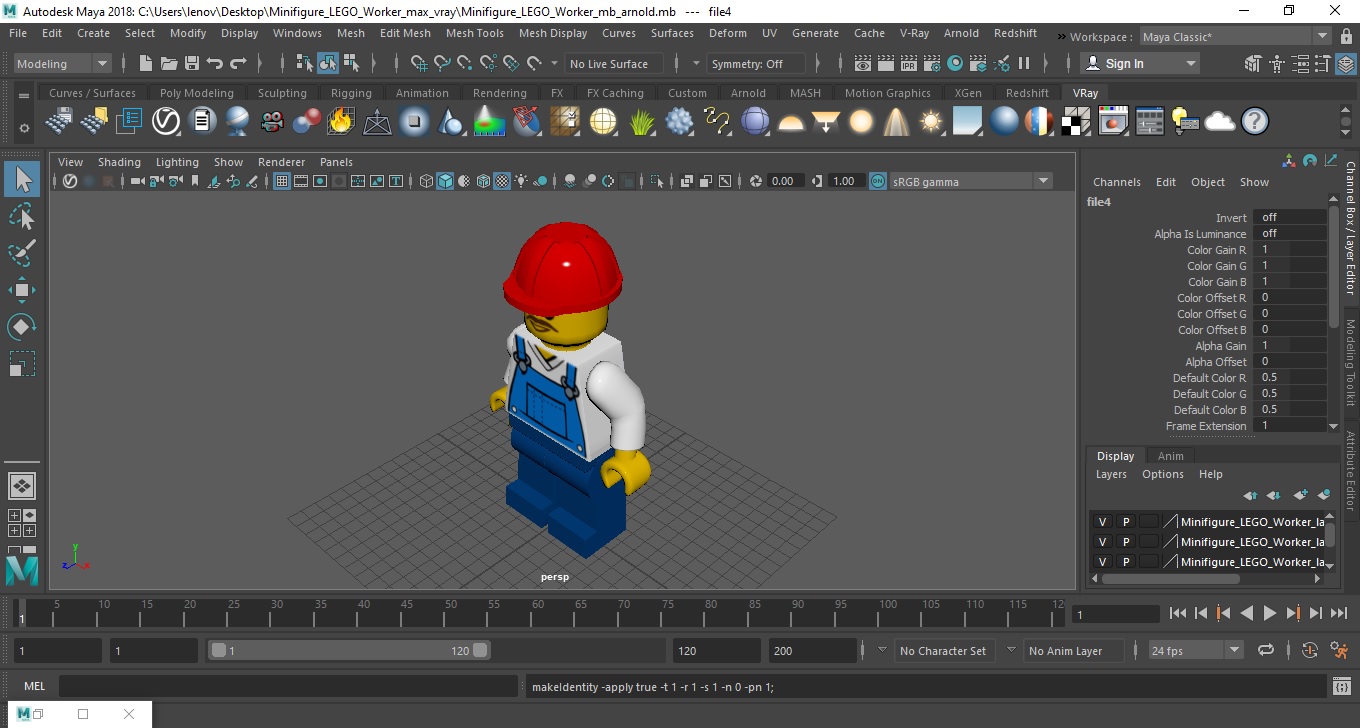Click the Channels menu in Channel Box
1360x728 pixels.
point(1116,182)
